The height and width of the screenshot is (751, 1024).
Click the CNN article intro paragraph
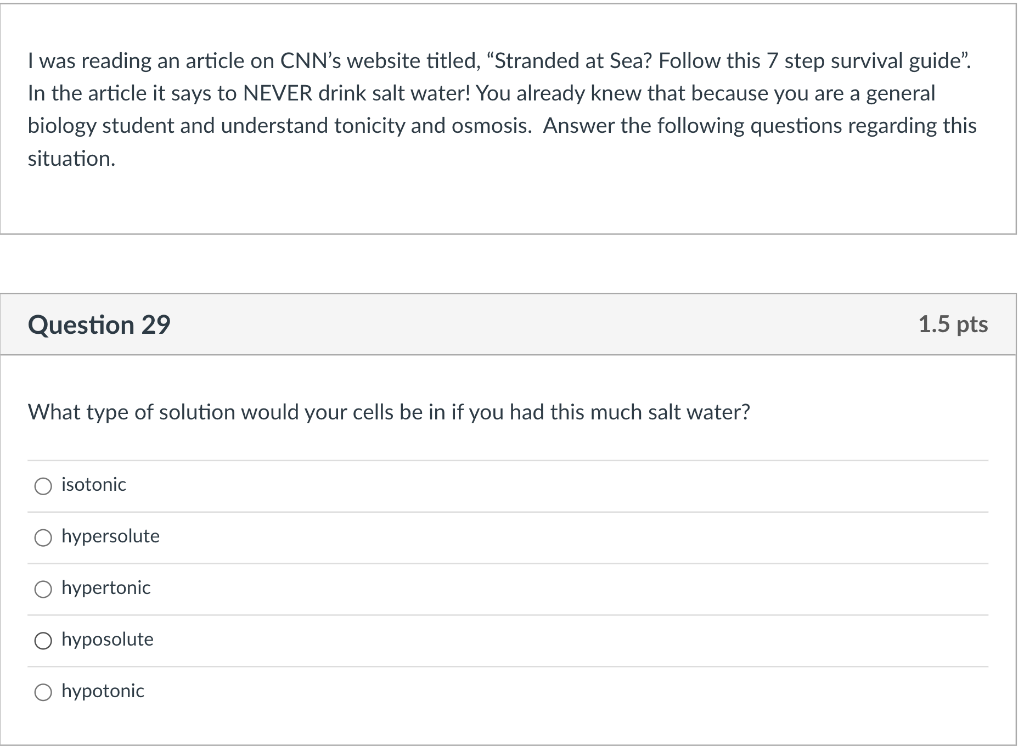pos(502,109)
